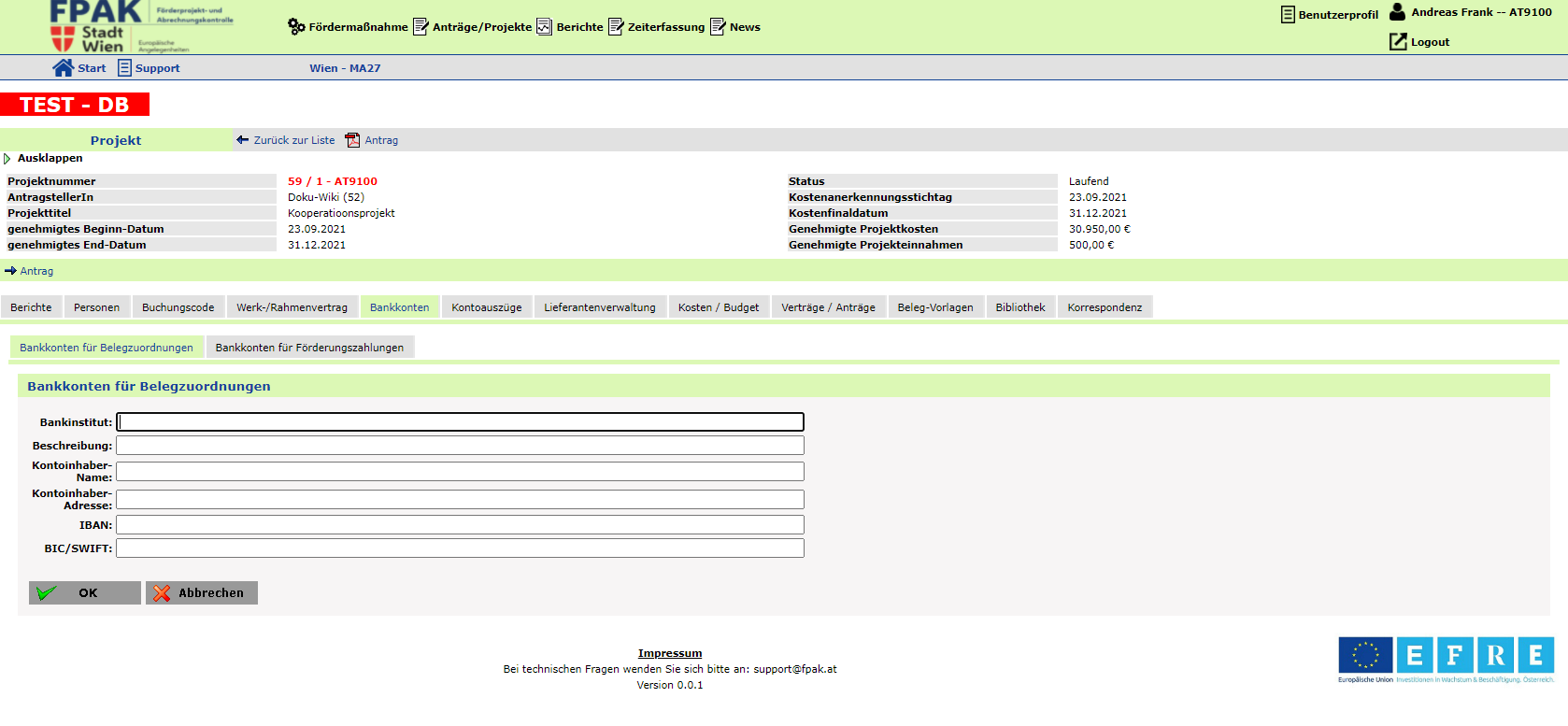
Task: Open the Support link
Action: click(x=157, y=68)
